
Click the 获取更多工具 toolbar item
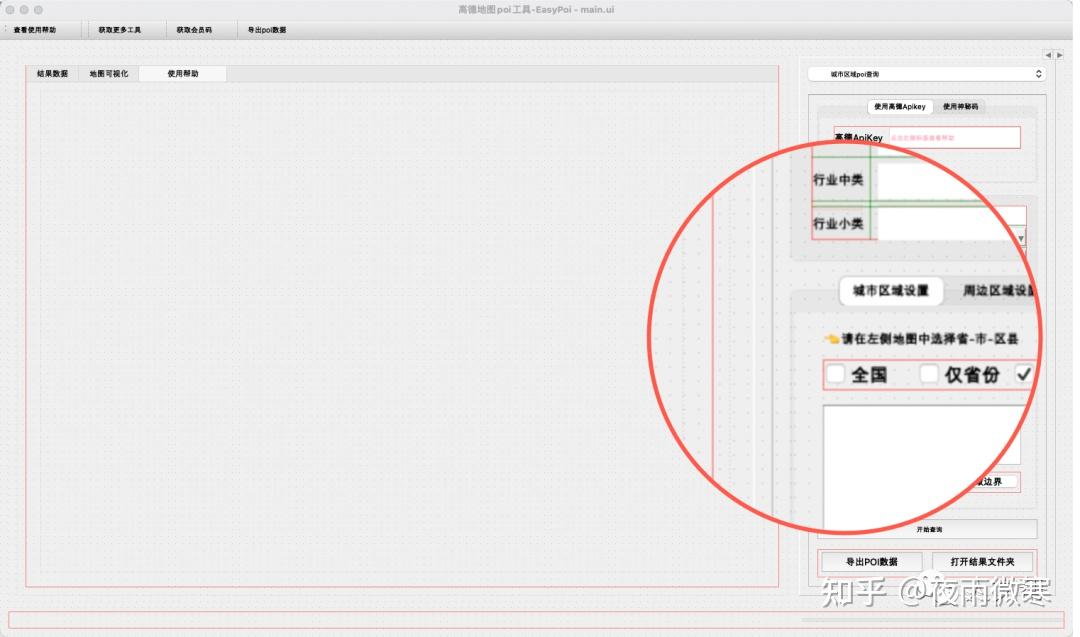click(x=119, y=29)
